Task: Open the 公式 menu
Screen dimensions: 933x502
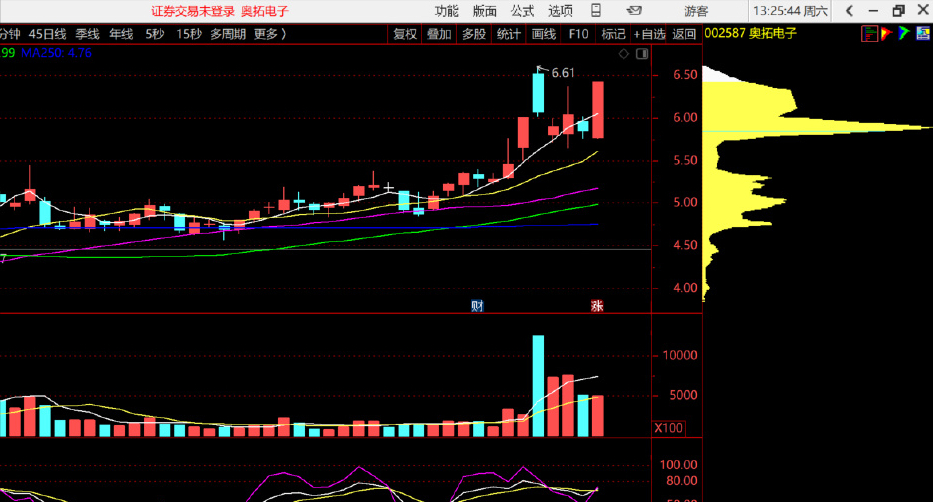Action: click(x=522, y=11)
